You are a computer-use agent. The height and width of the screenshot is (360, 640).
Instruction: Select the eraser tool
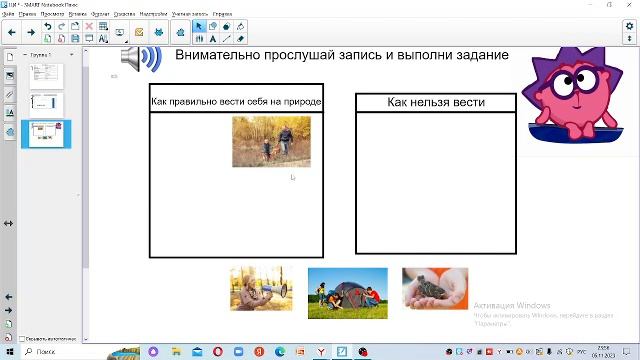click(x=240, y=39)
